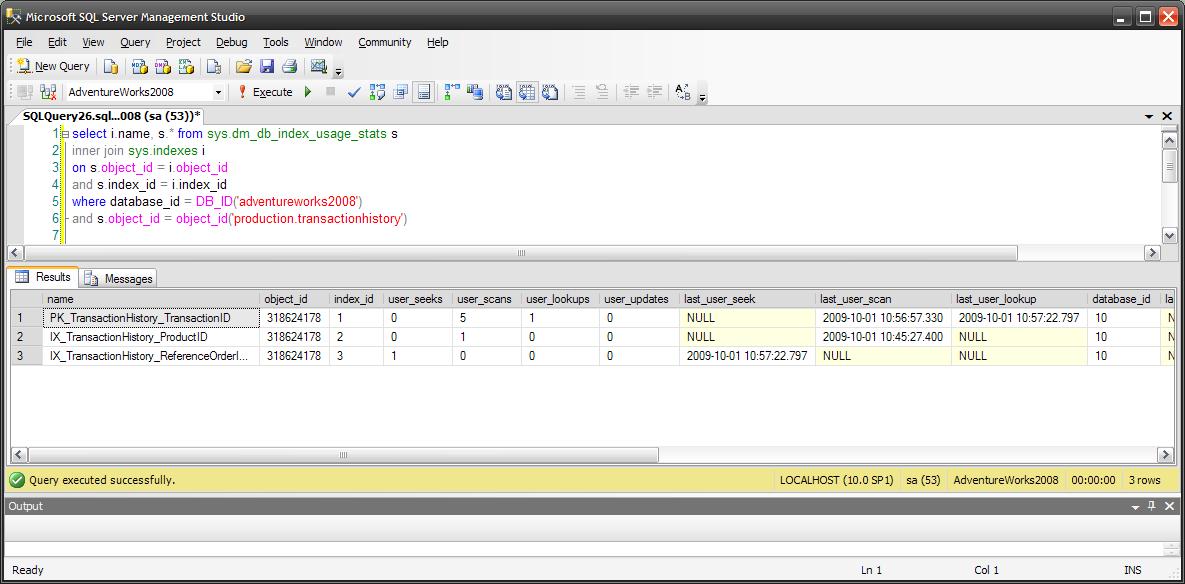The image size is (1185, 584).
Task: Click the user_seeks column header
Action: point(417,299)
